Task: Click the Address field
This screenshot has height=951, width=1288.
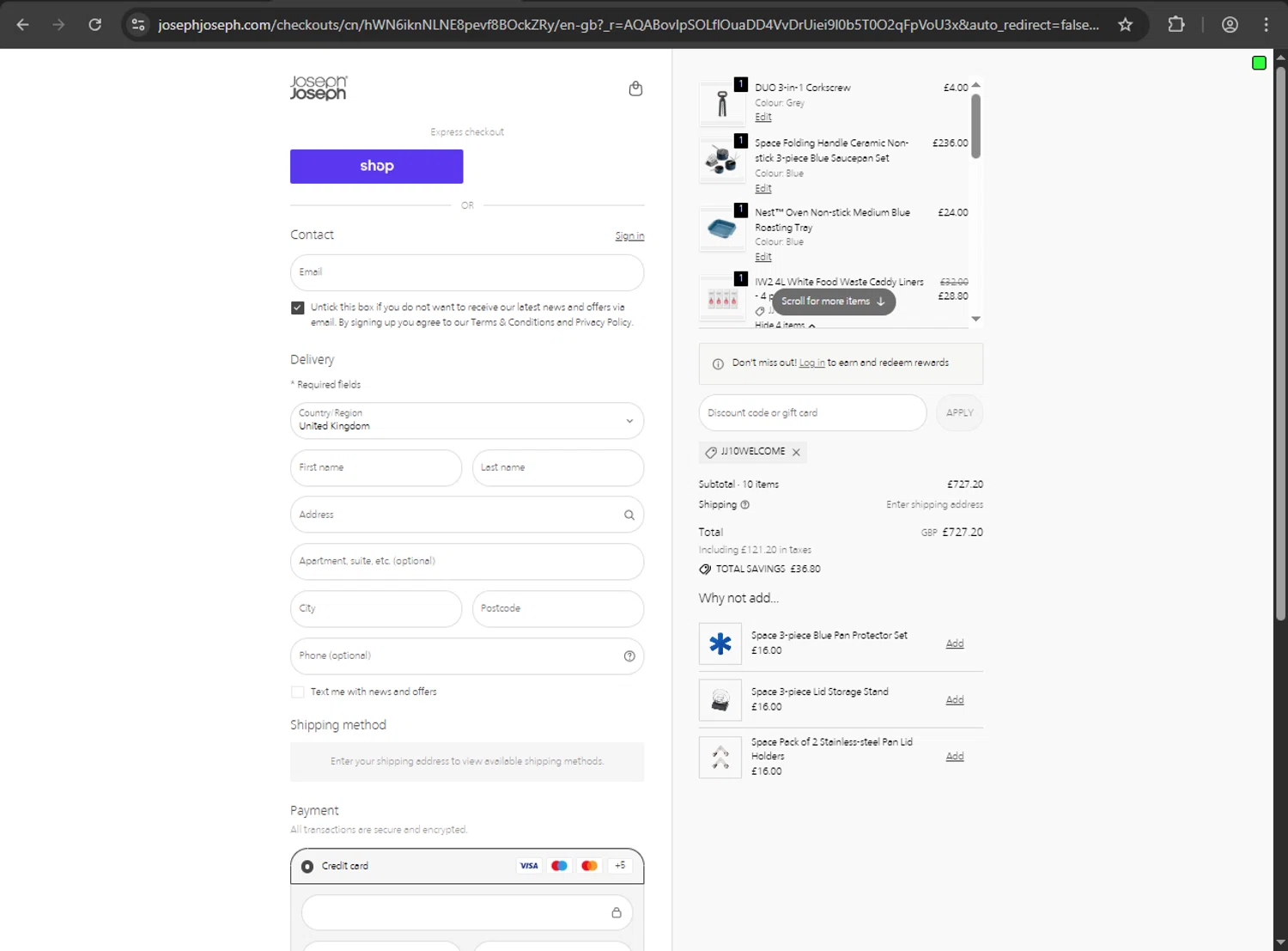Action: point(467,515)
